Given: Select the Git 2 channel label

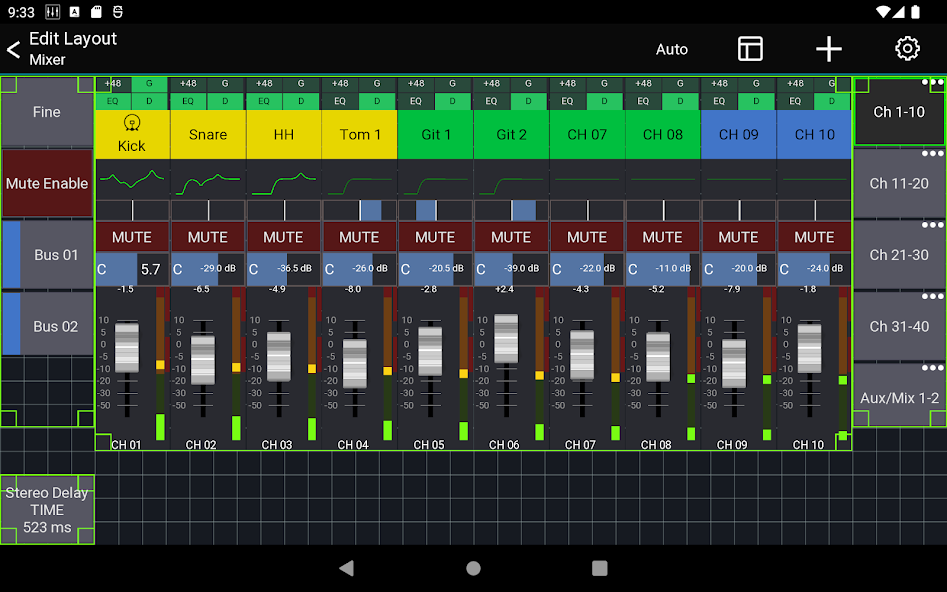Looking at the screenshot, I should click(512, 134).
